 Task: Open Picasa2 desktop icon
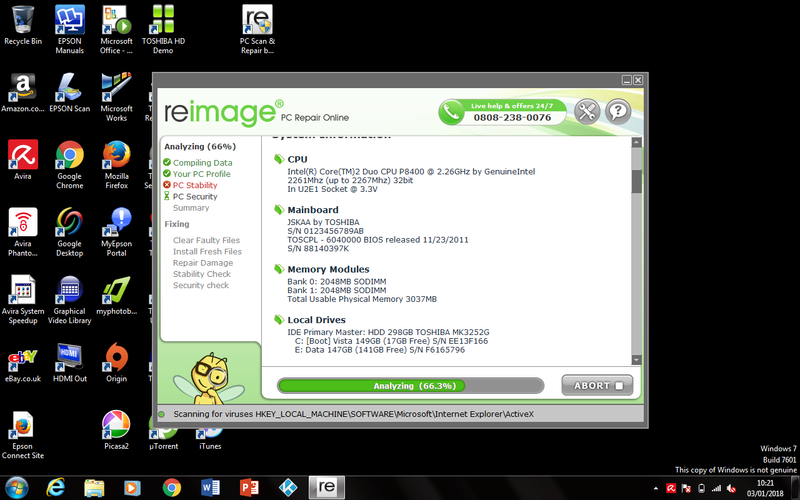pos(116,430)
